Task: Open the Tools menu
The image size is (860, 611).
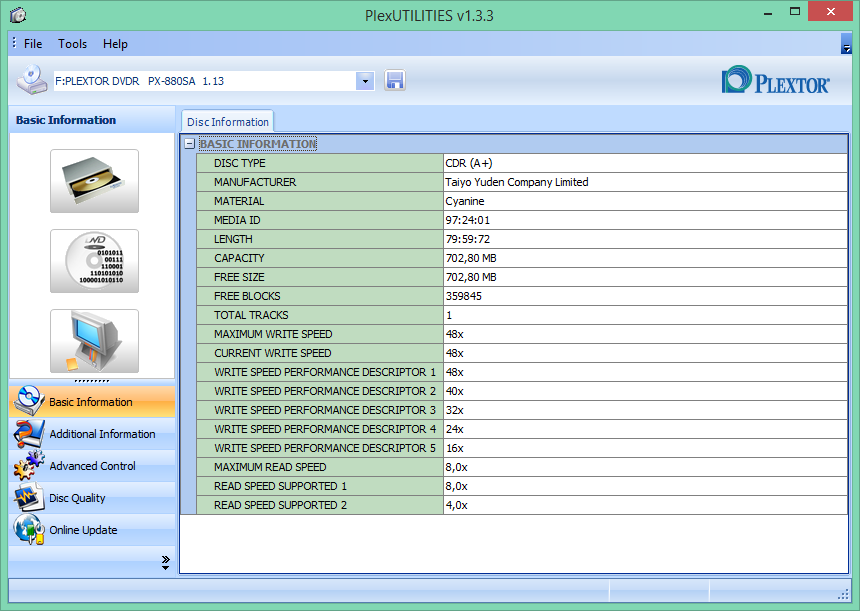Action: tap(72, 44)
